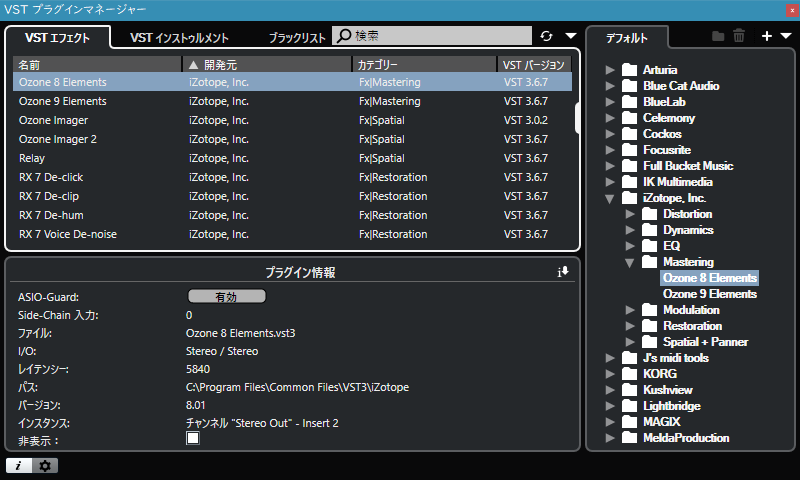Select the MAGIX folder icon
Image resolution: width=800 pixels, height=480 pixels.
(630, 422)
